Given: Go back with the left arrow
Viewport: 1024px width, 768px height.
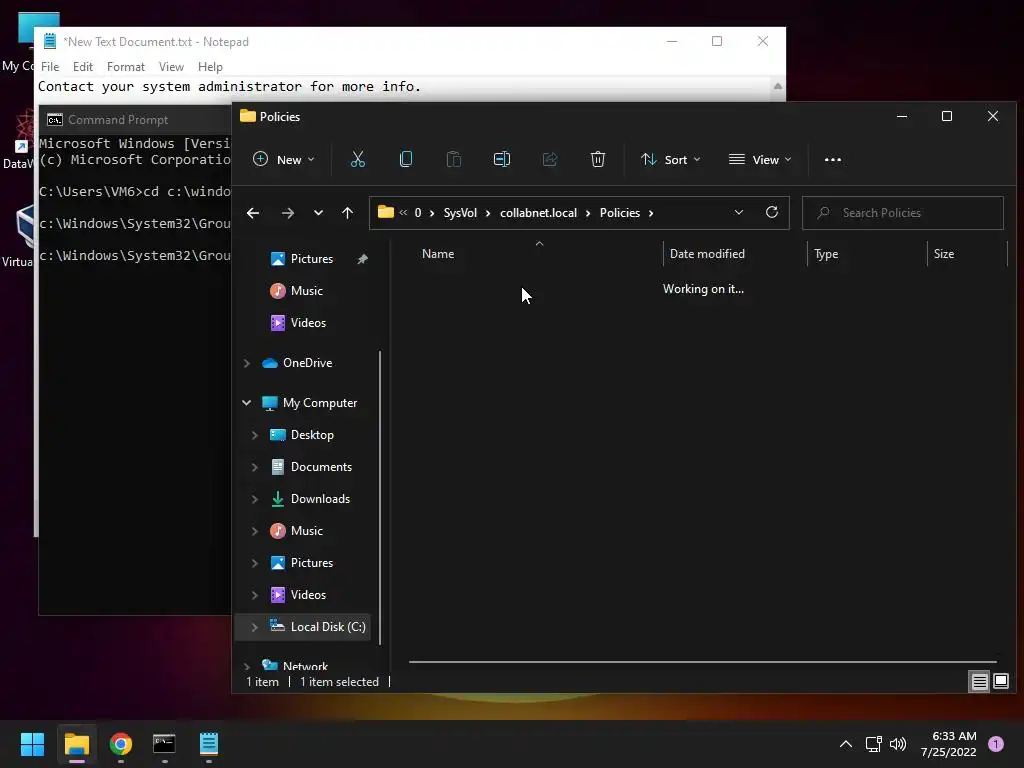Looking at the screenshot, I should (253, 213).
